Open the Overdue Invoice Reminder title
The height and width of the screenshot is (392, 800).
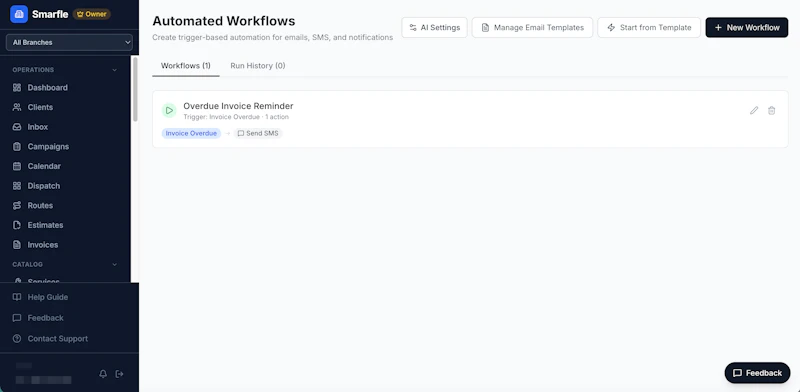(238, 106)
